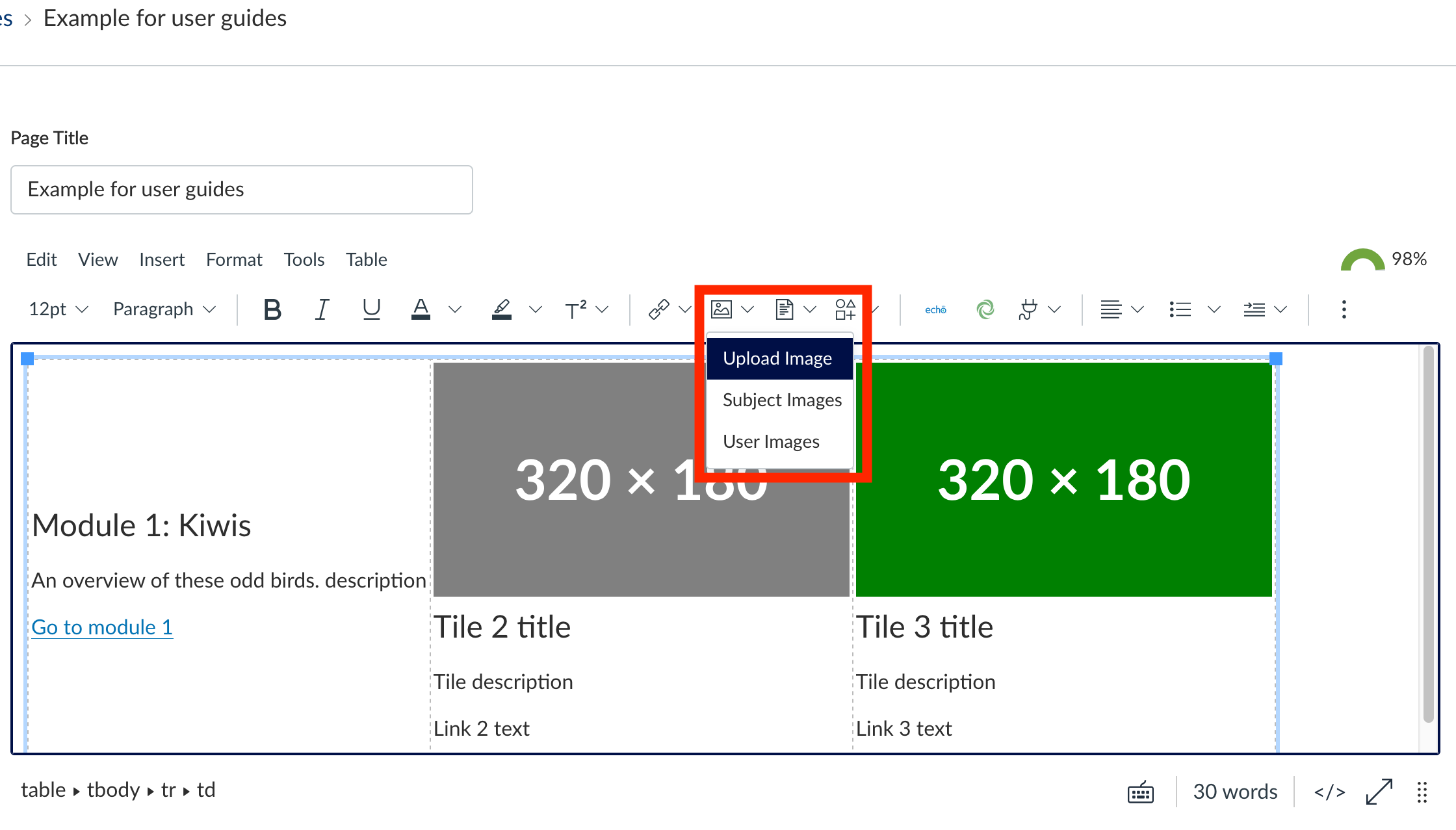The height and width of the screenshot is (830, 1456).
Task: Expand the link options arrow
Action: (684, 309)
